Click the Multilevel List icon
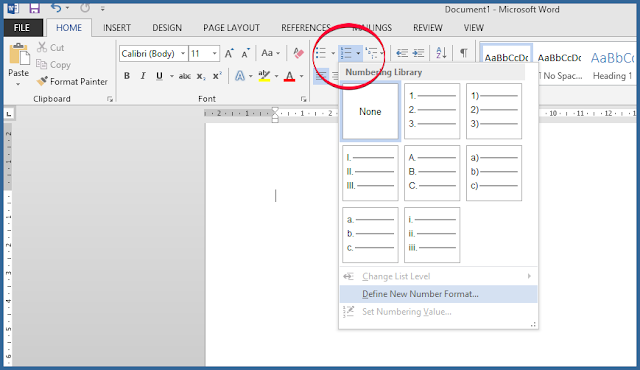 point(371,53)
